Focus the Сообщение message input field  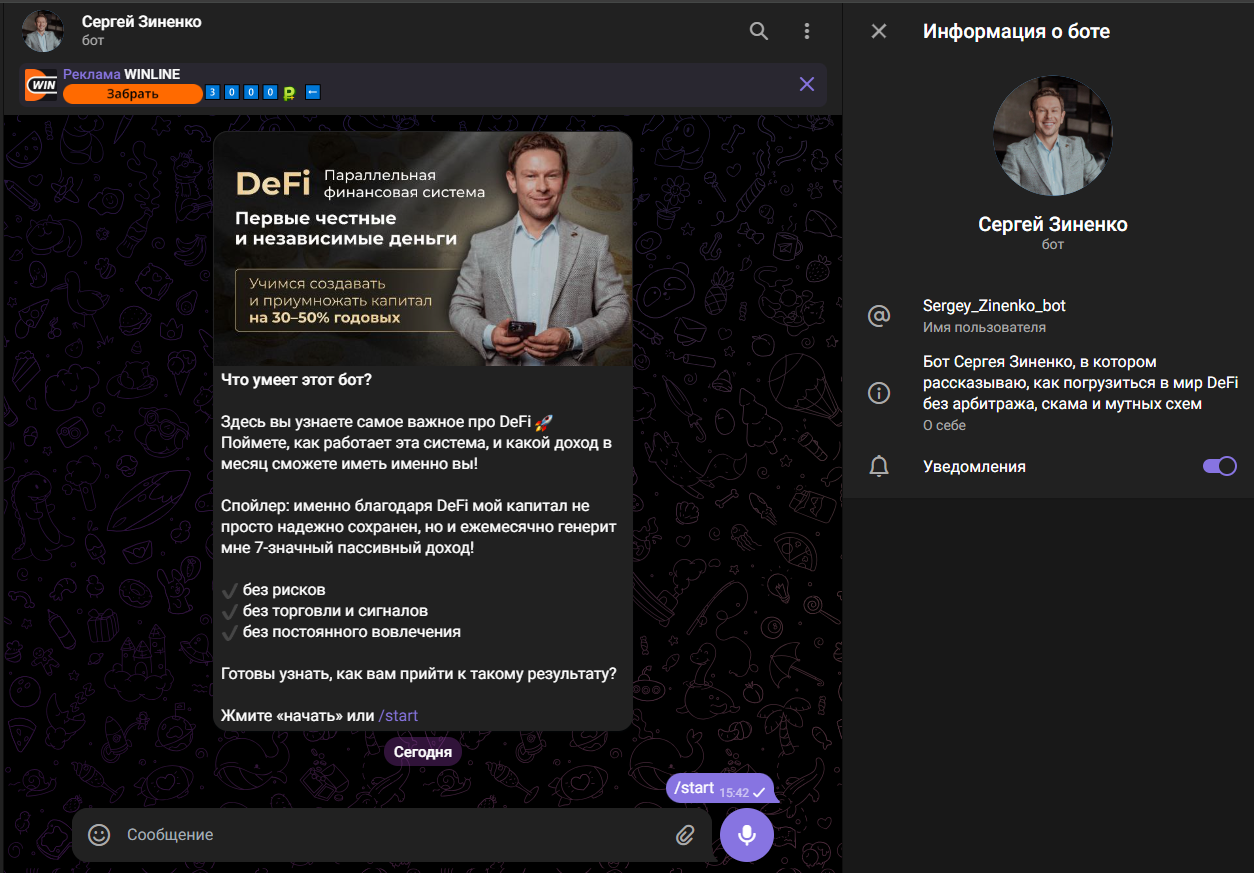pyautogui.click(x=390, y=834)
